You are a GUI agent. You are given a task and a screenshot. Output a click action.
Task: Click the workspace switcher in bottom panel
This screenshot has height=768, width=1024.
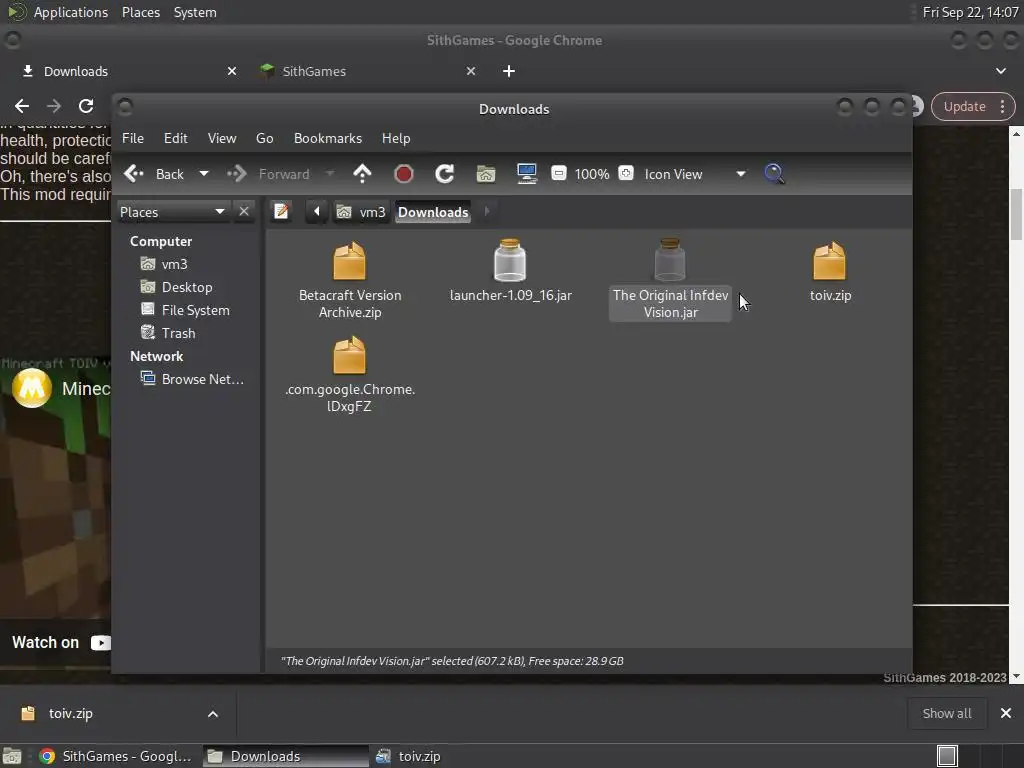pos(947,756)
